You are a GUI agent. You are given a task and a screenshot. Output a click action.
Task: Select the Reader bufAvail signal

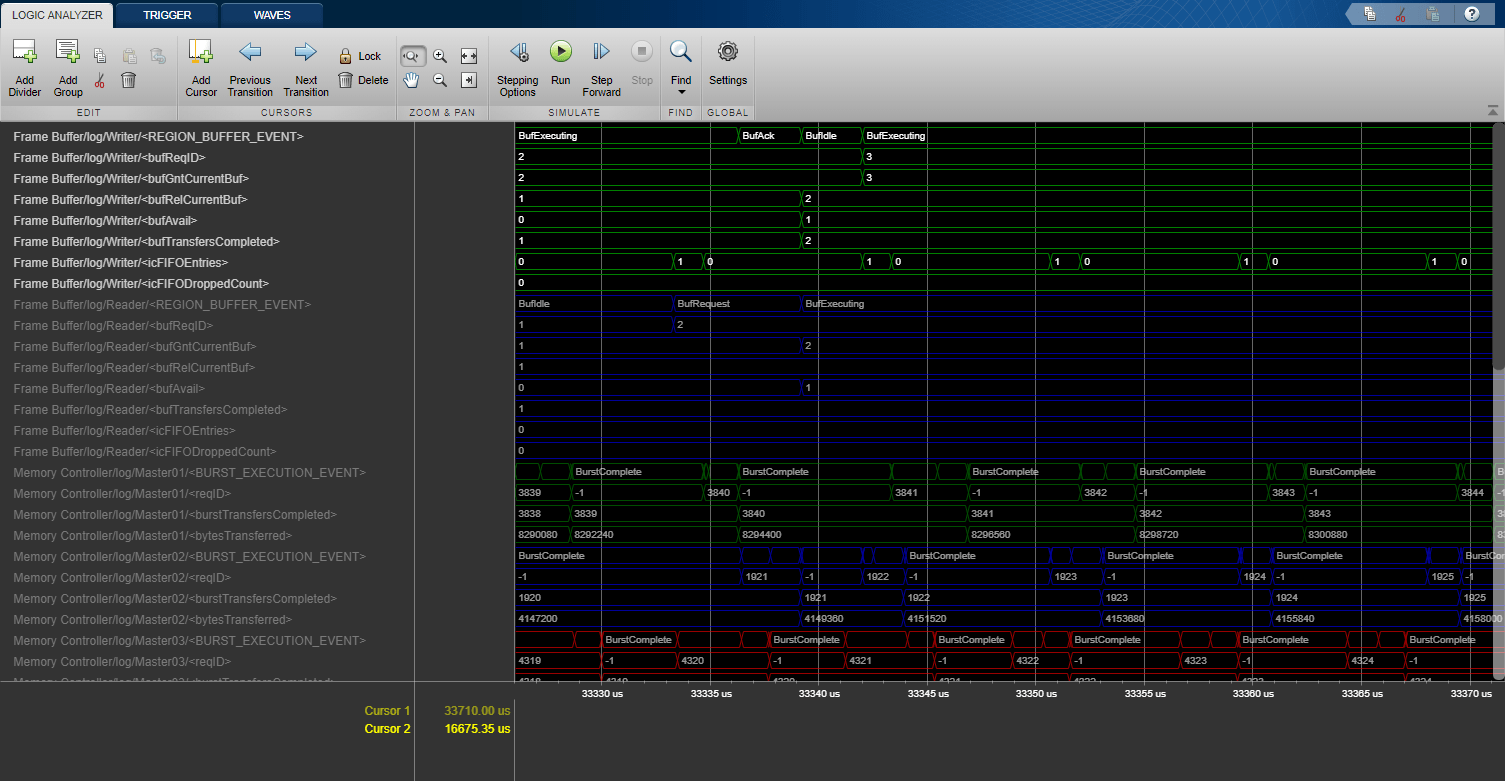[x=109, y=388]
